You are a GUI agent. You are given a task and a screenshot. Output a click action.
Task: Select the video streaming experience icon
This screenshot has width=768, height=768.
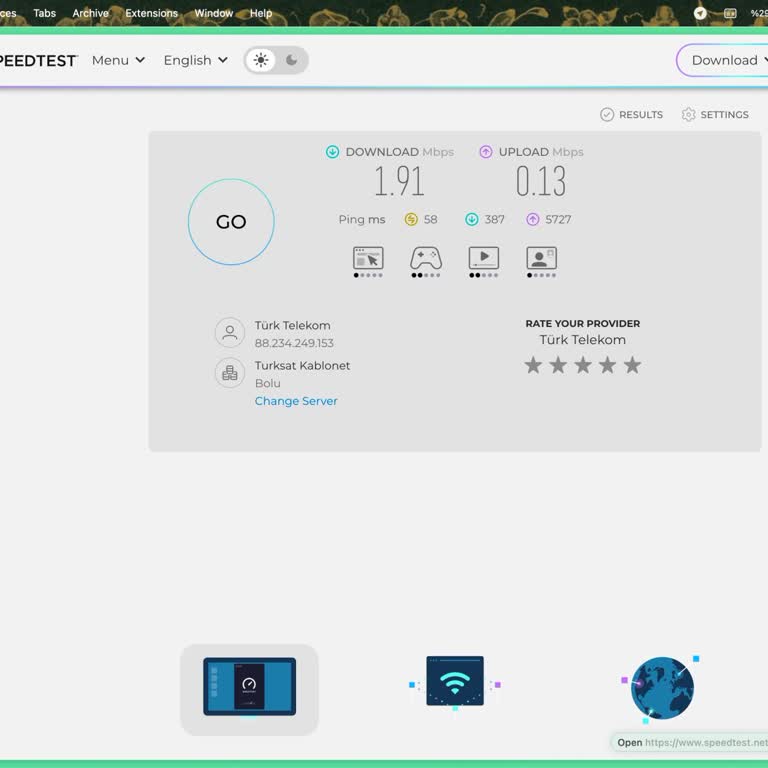click(484, 258)
